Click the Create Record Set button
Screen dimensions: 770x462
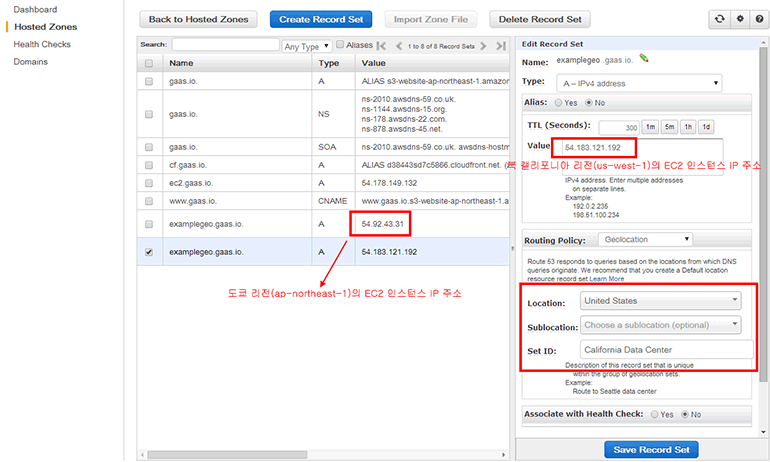321,19
